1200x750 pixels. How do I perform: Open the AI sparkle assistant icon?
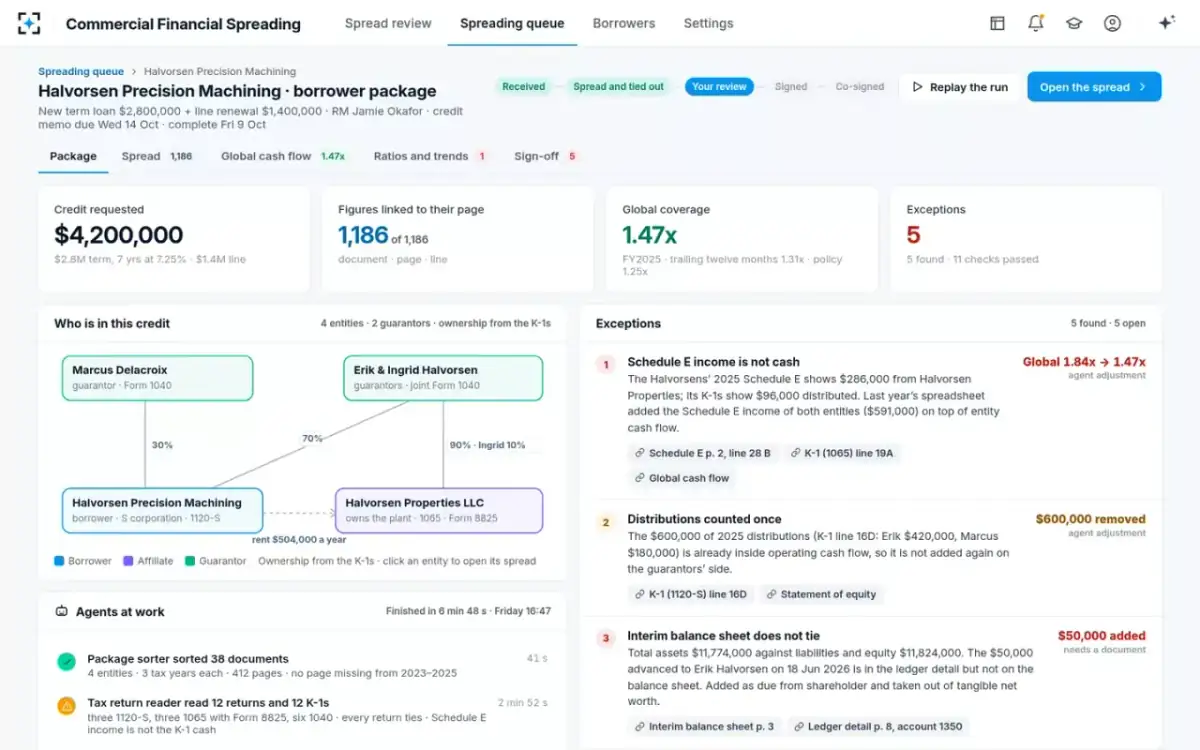coord(1166,23)
